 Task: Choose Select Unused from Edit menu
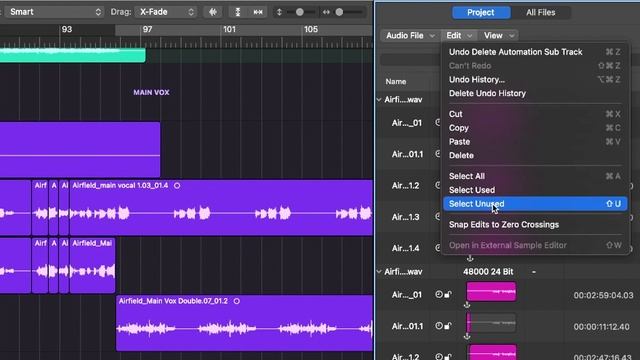click(x=535, y=204)
